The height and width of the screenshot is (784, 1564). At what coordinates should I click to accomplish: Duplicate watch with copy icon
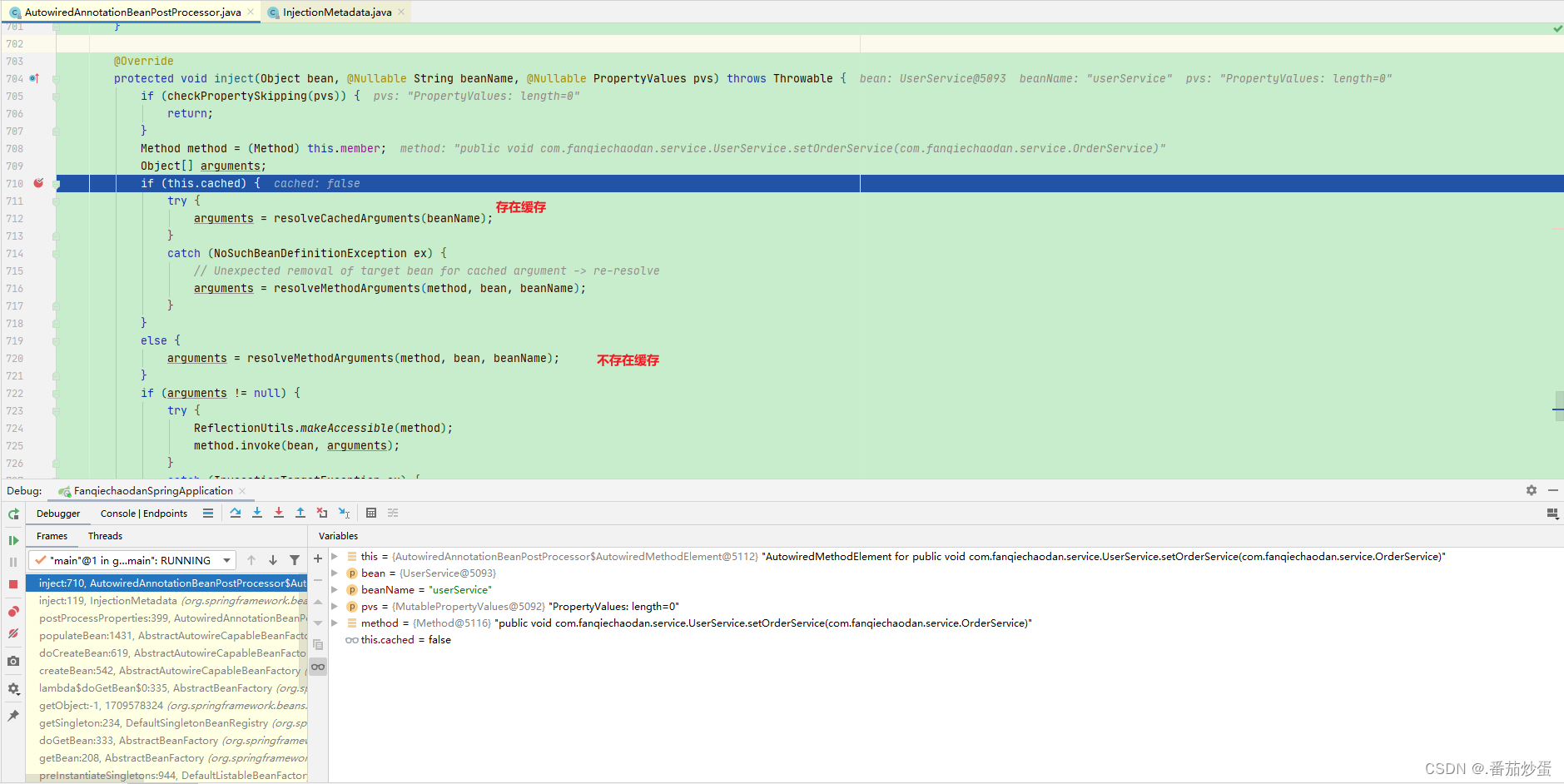tap(318, 644)
